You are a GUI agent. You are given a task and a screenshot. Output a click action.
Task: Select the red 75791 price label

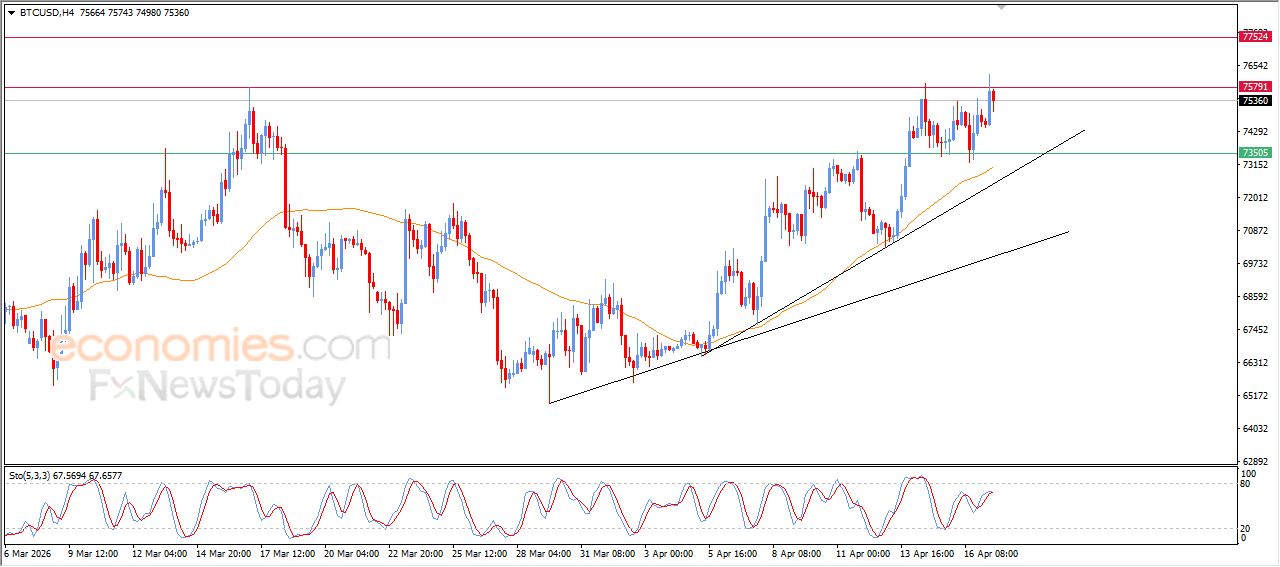click(1254, 87)
